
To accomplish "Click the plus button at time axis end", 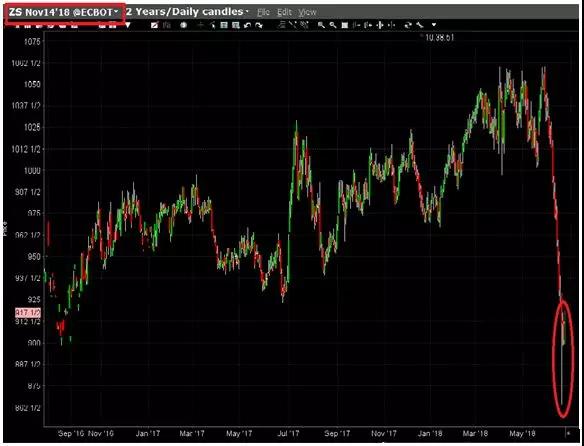I will [568, 433].
